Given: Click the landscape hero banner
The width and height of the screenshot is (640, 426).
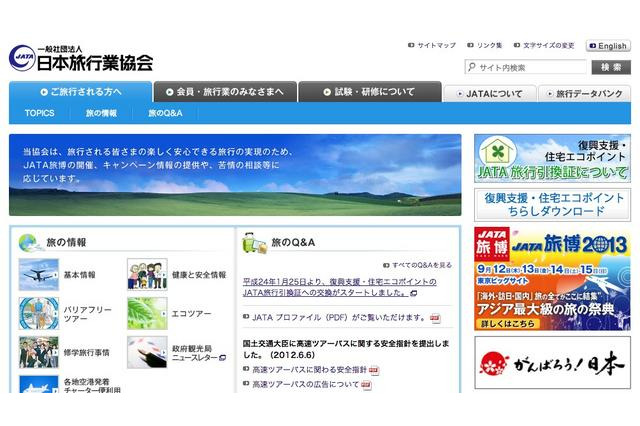Looking at the screenshot, I should pos(235,175).
